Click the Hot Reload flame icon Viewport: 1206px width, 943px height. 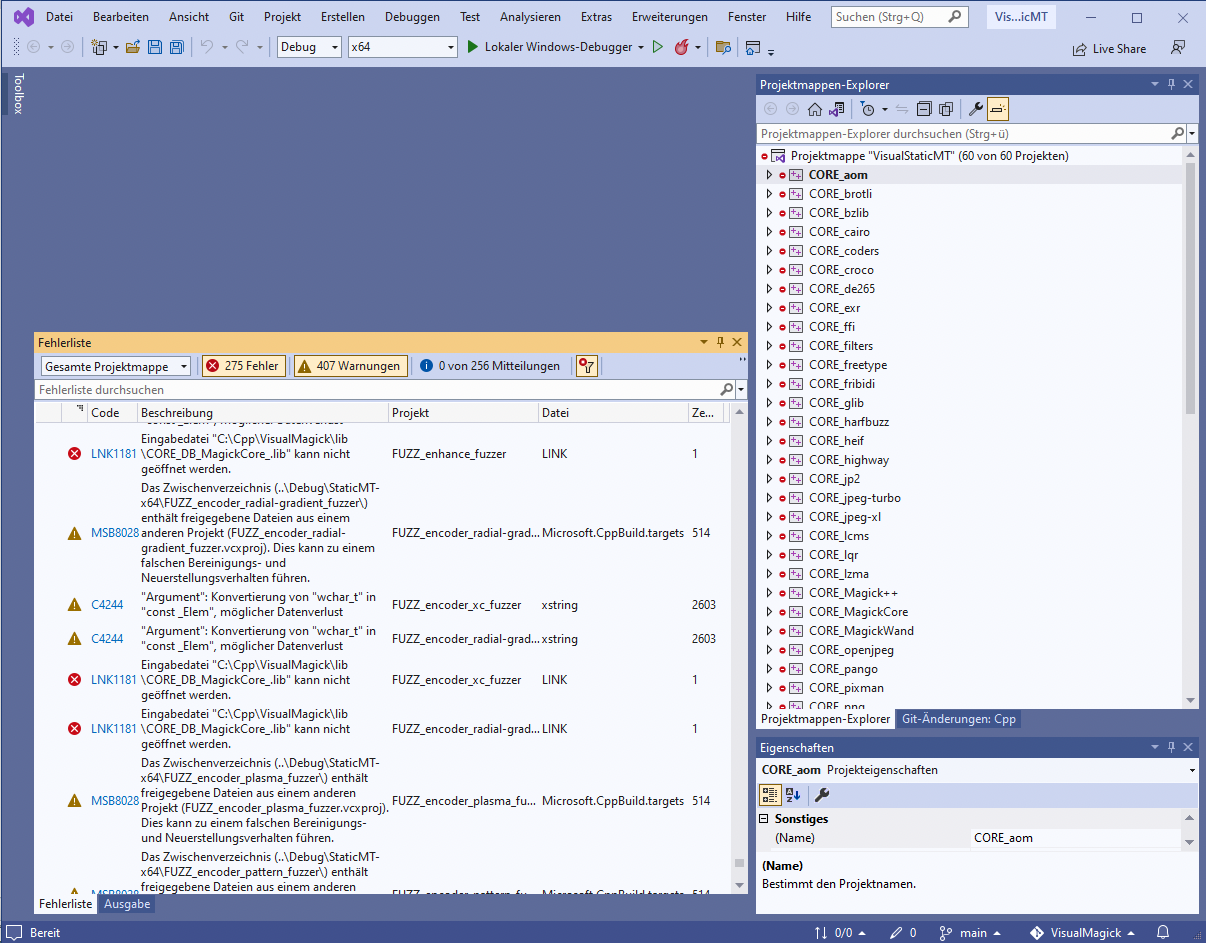coord(682,47)
